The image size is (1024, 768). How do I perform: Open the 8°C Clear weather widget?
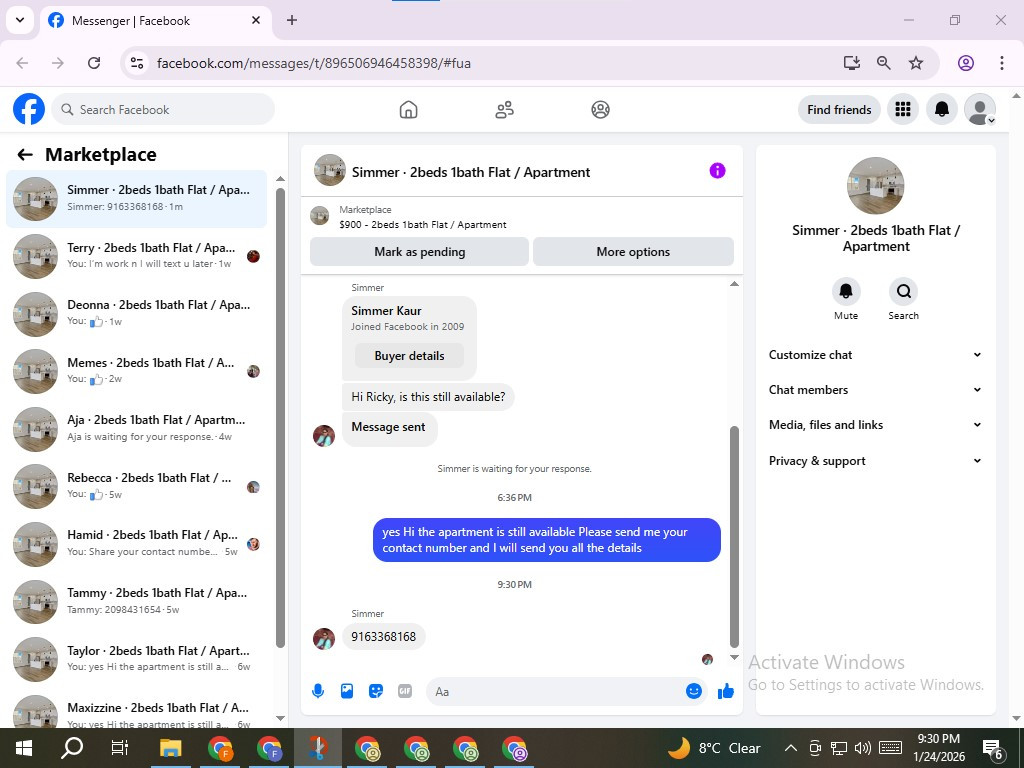(x=714, y=748)
